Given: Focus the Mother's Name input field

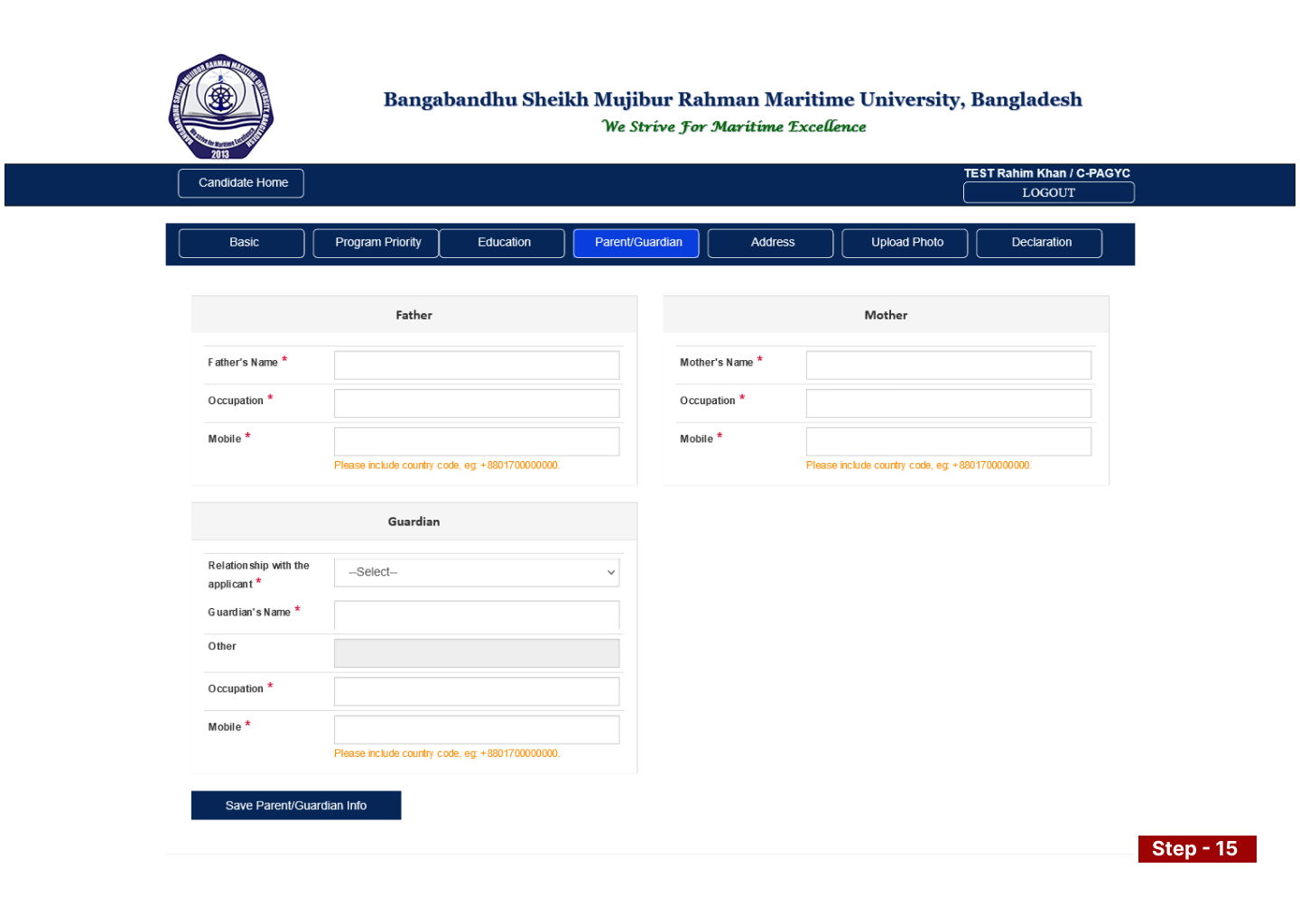Looking at the screenshot, I should [949, 365].
